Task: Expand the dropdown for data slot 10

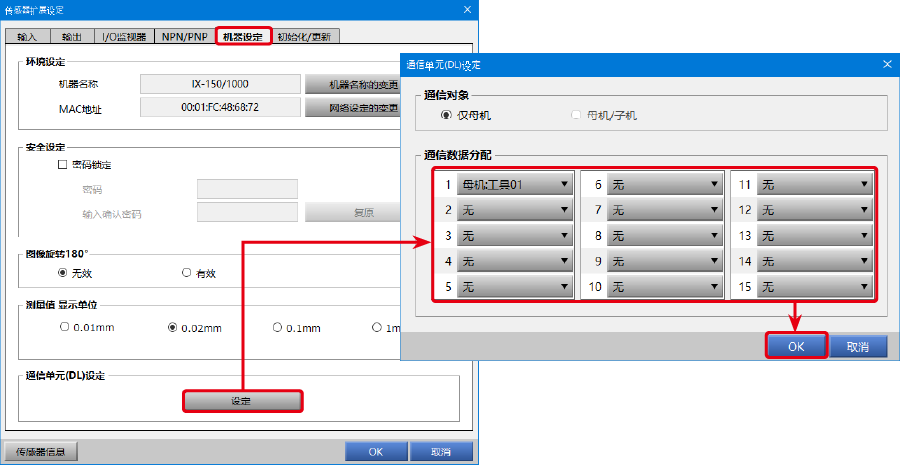Action: tap(665, 287)
